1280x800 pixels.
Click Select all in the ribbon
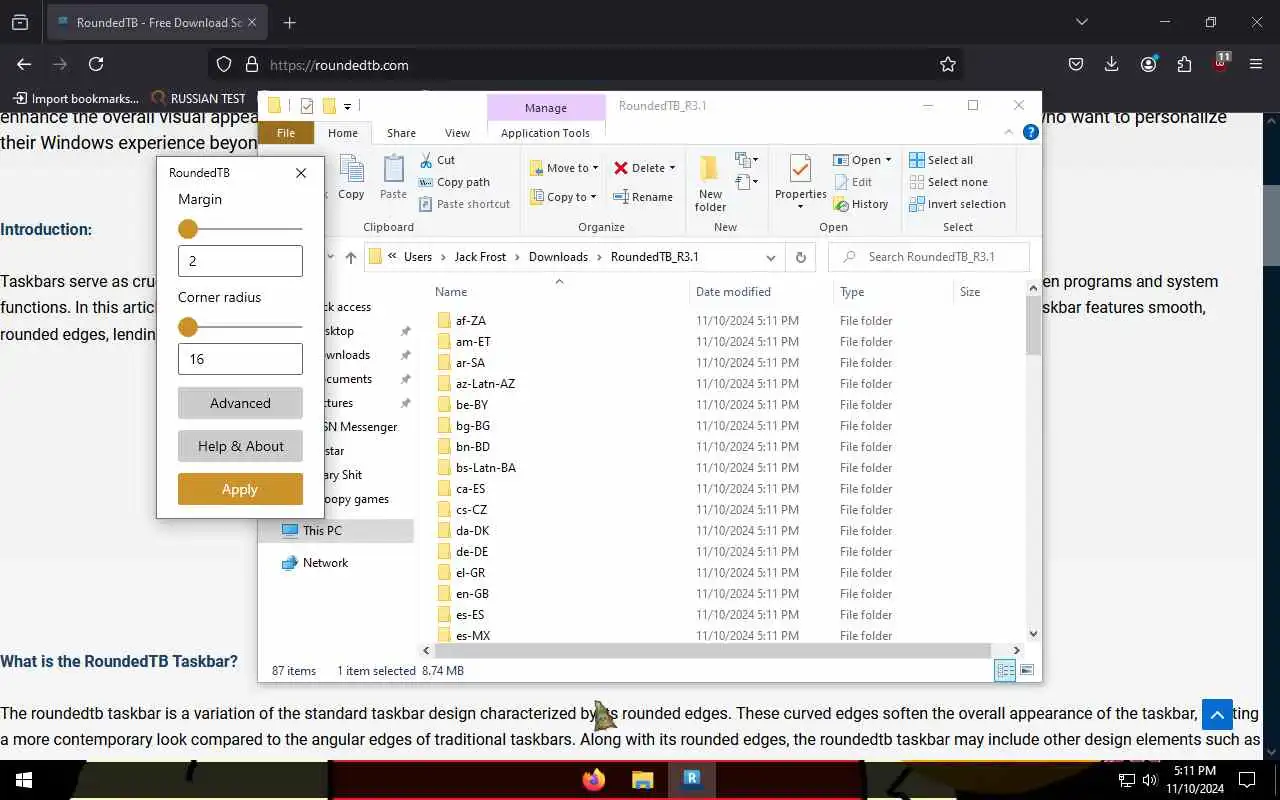point(941,160)
